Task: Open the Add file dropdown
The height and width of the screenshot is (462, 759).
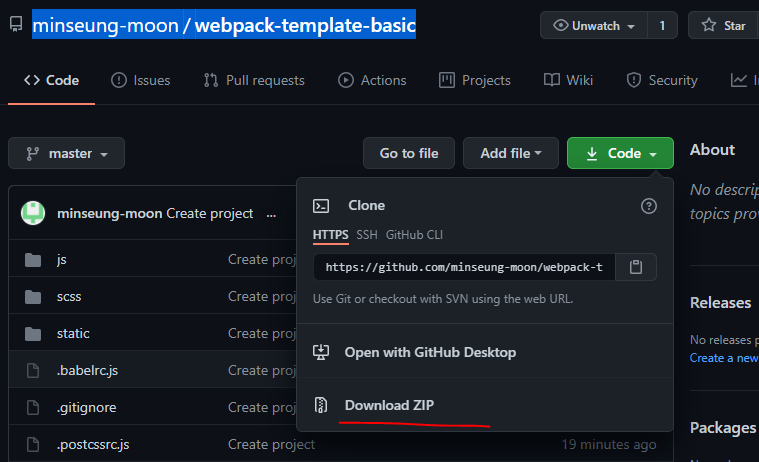Action: point(511,154)
